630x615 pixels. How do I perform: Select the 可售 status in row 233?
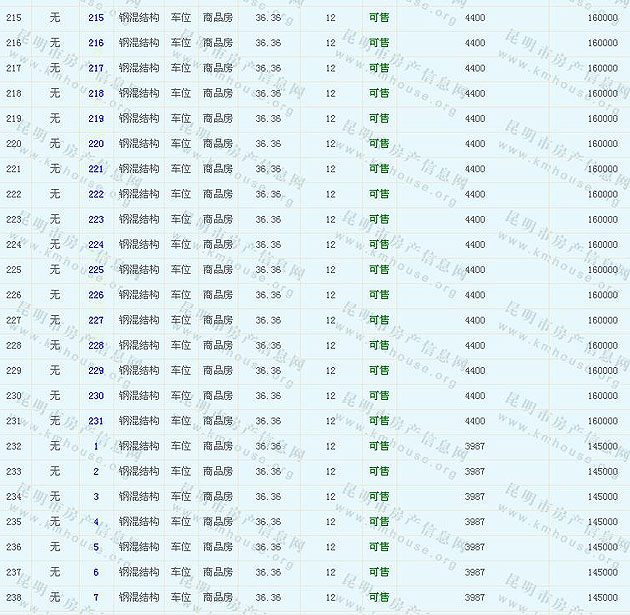(379, 472)
